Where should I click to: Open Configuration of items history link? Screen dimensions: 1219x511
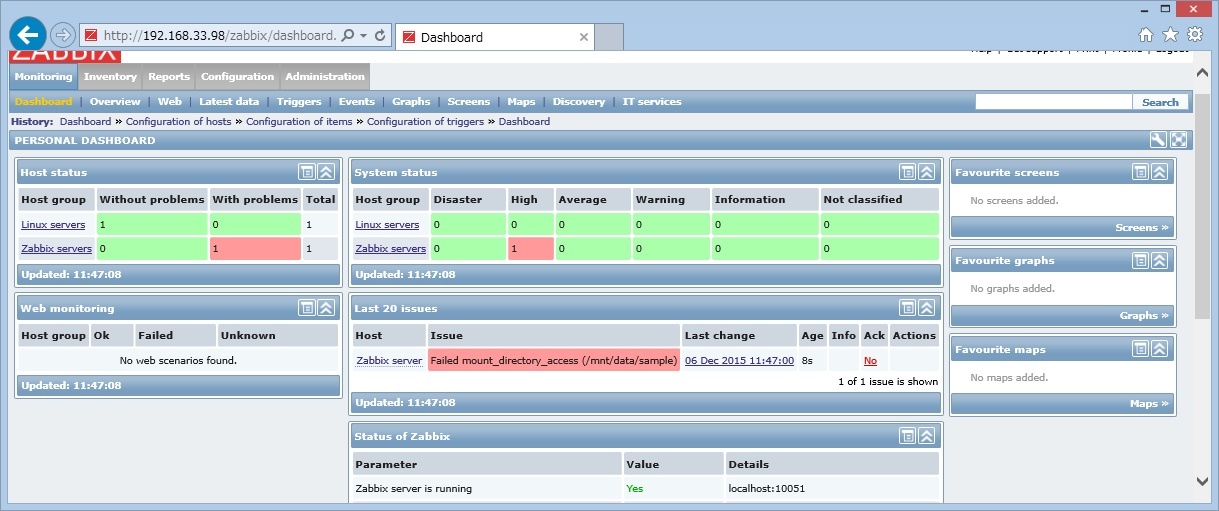(299, 121)
